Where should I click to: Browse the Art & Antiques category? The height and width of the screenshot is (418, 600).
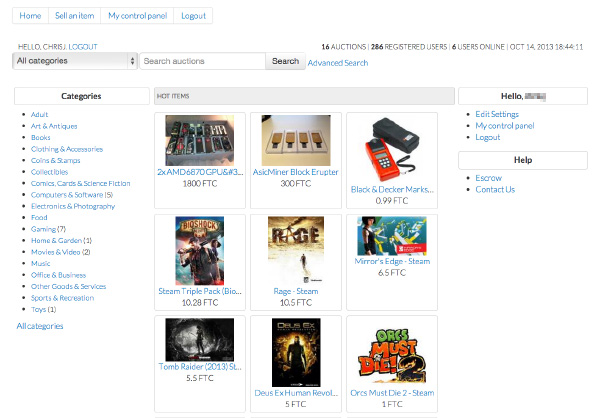tap(54, 126)
